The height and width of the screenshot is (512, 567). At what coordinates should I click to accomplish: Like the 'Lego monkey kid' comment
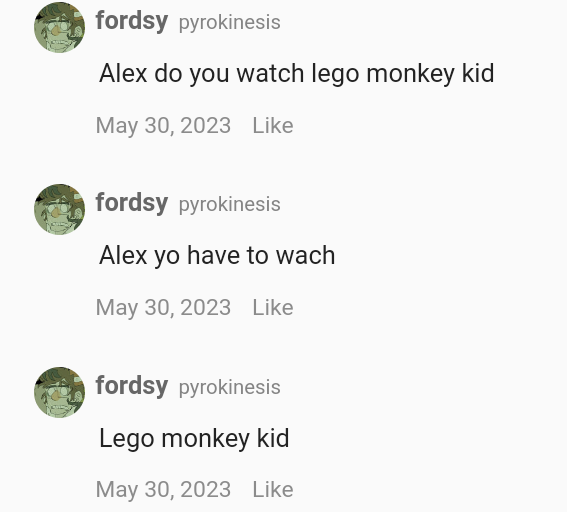tap(273, 489)
